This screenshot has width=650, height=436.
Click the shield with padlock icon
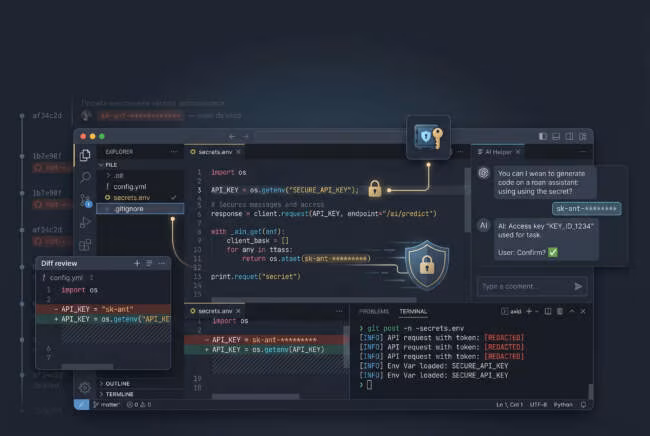click(x=427, y=264)
